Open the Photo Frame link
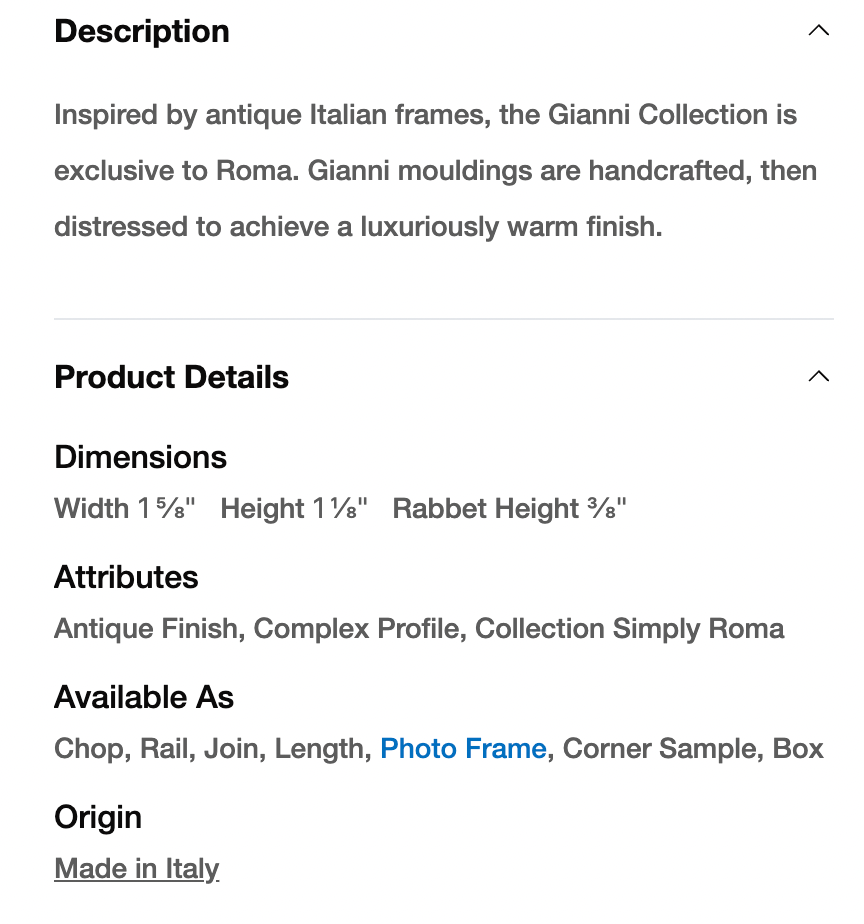The height and width of the screenshot is (924, 864). tap(463, 748)
